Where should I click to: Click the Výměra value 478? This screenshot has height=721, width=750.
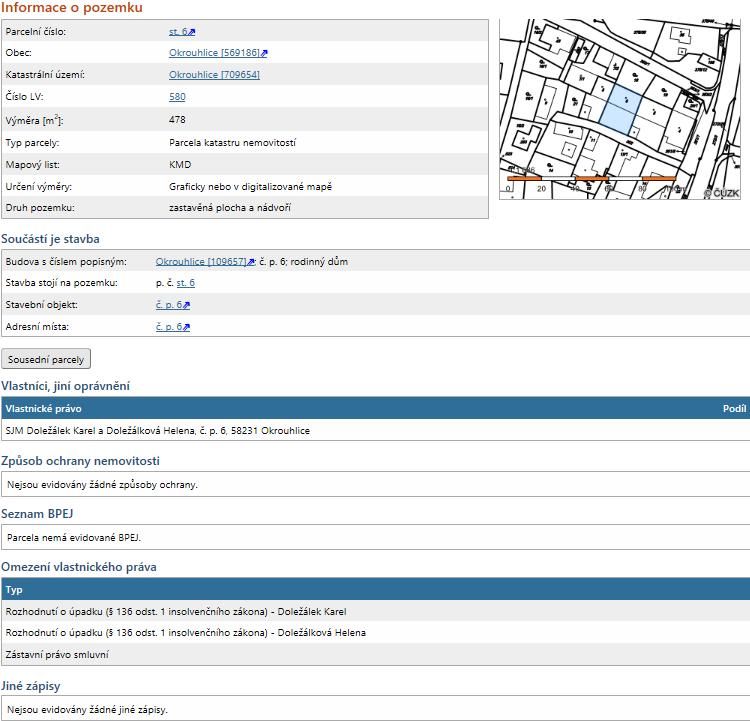click(177, 120)
